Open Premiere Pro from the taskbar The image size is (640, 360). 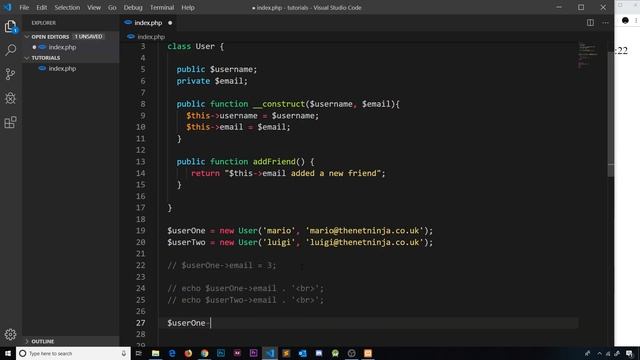[x=253, y=353]
